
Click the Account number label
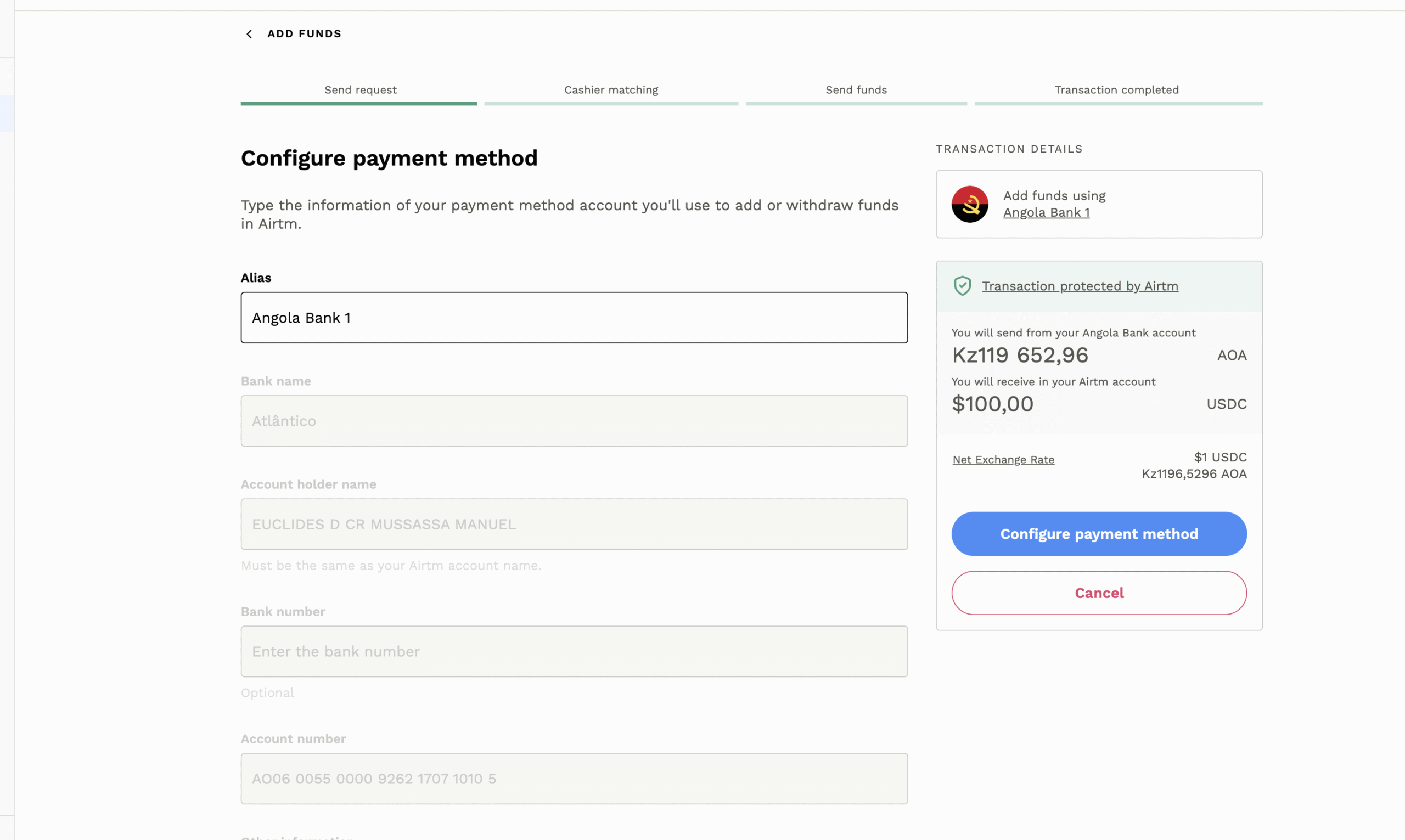293,738
